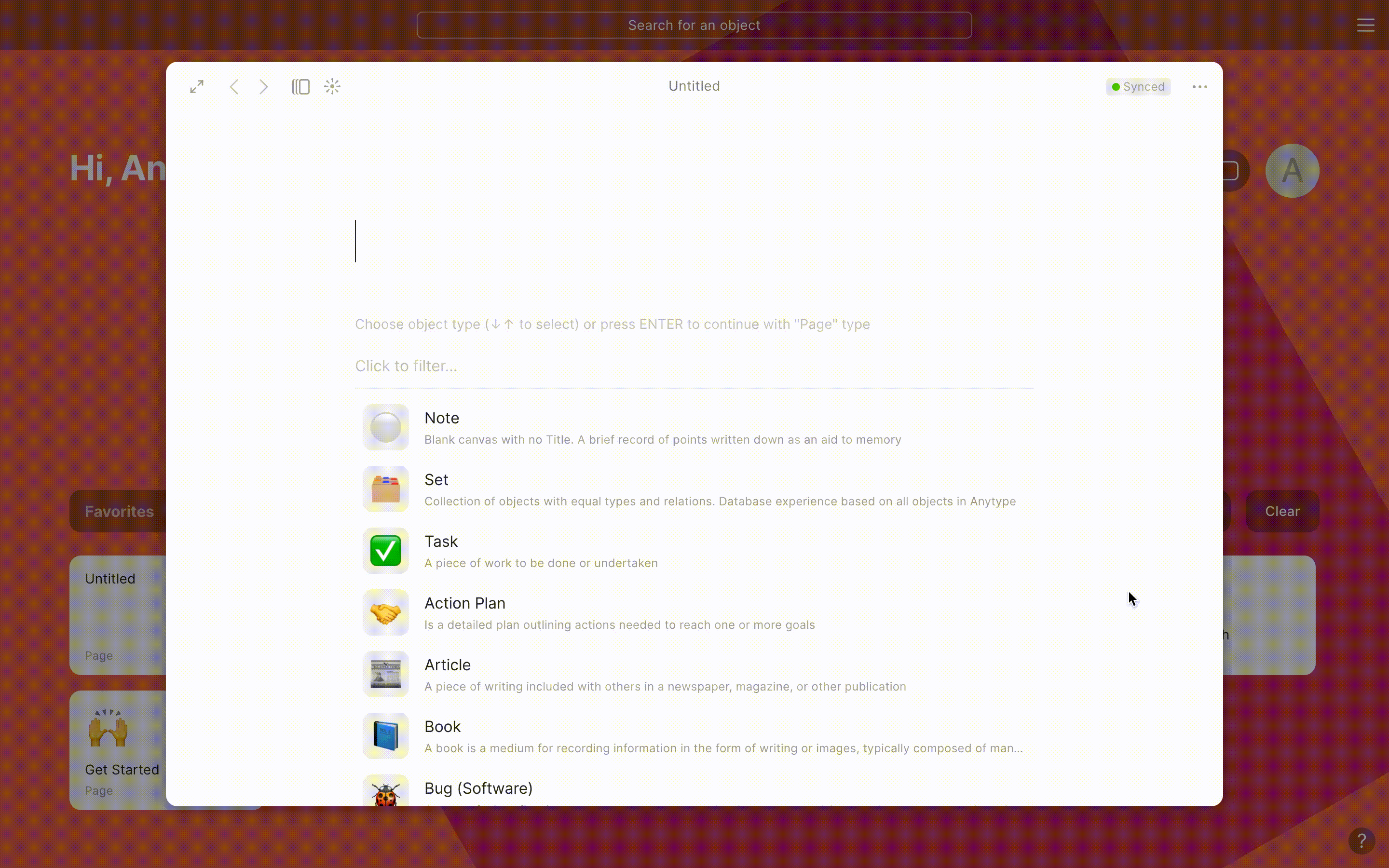
Task: Click the Untitled header title
Action: click(694, 86)
